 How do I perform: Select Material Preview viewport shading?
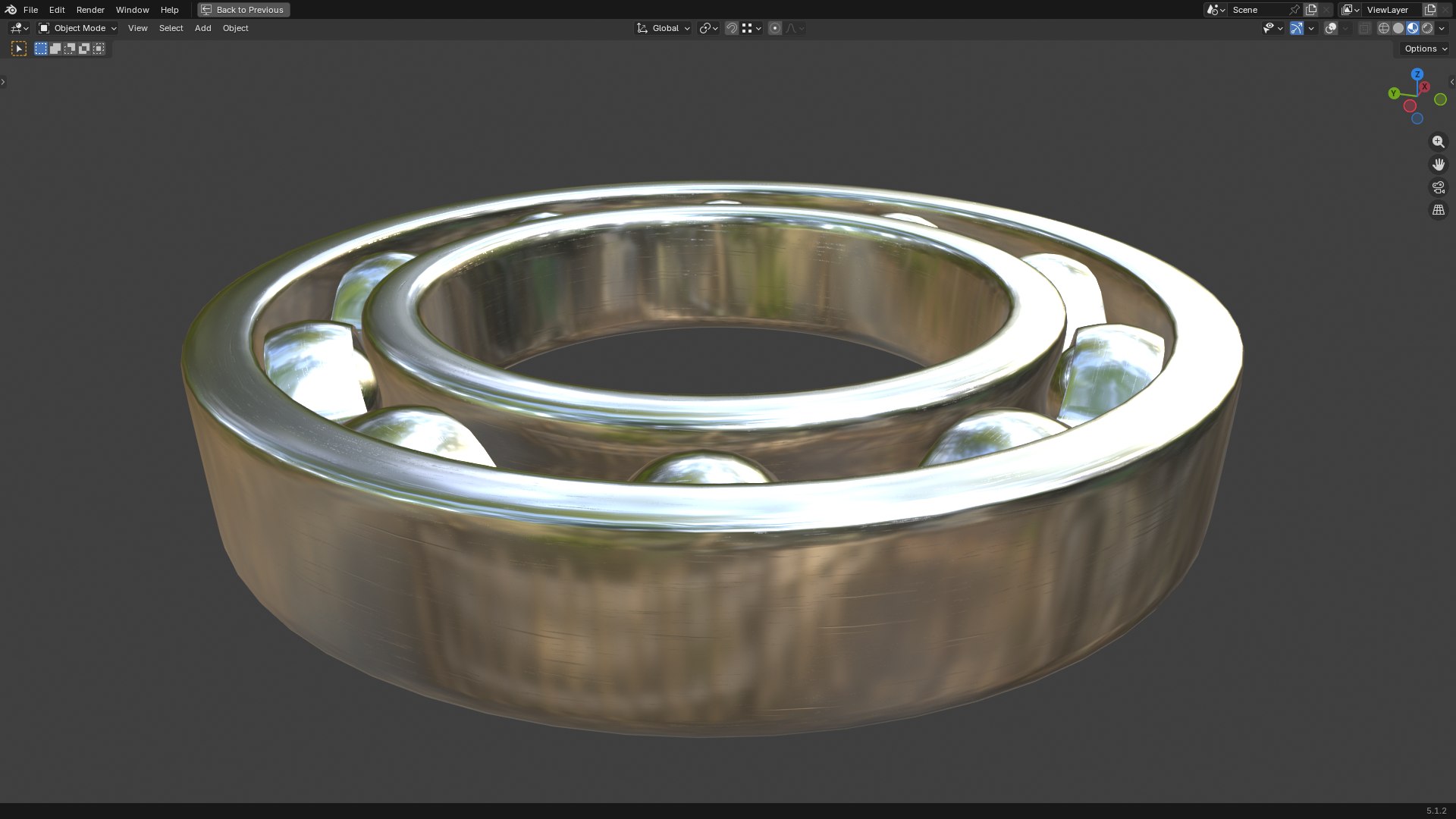click(x=1413, y=28)
